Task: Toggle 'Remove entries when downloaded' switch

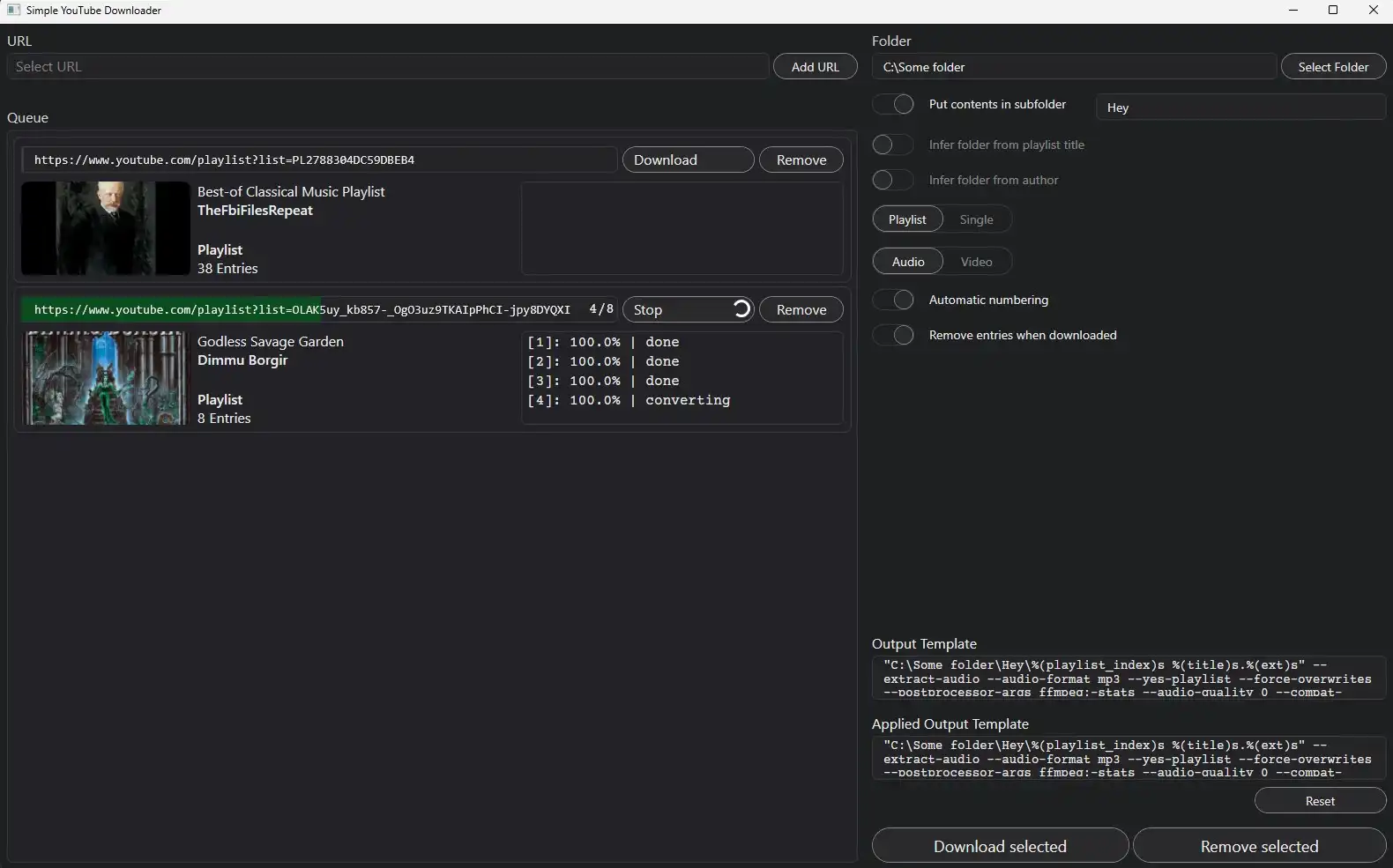Action: tap(893, 335)
